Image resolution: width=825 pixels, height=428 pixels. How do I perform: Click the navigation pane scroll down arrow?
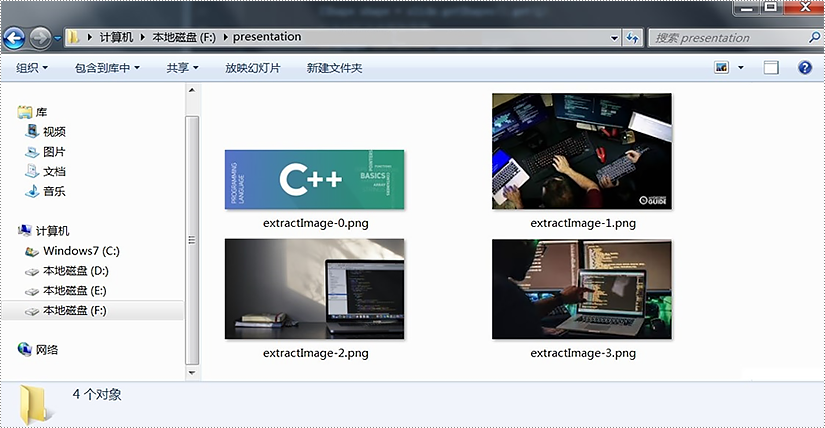pyautogui.click(x=192, y=373)
